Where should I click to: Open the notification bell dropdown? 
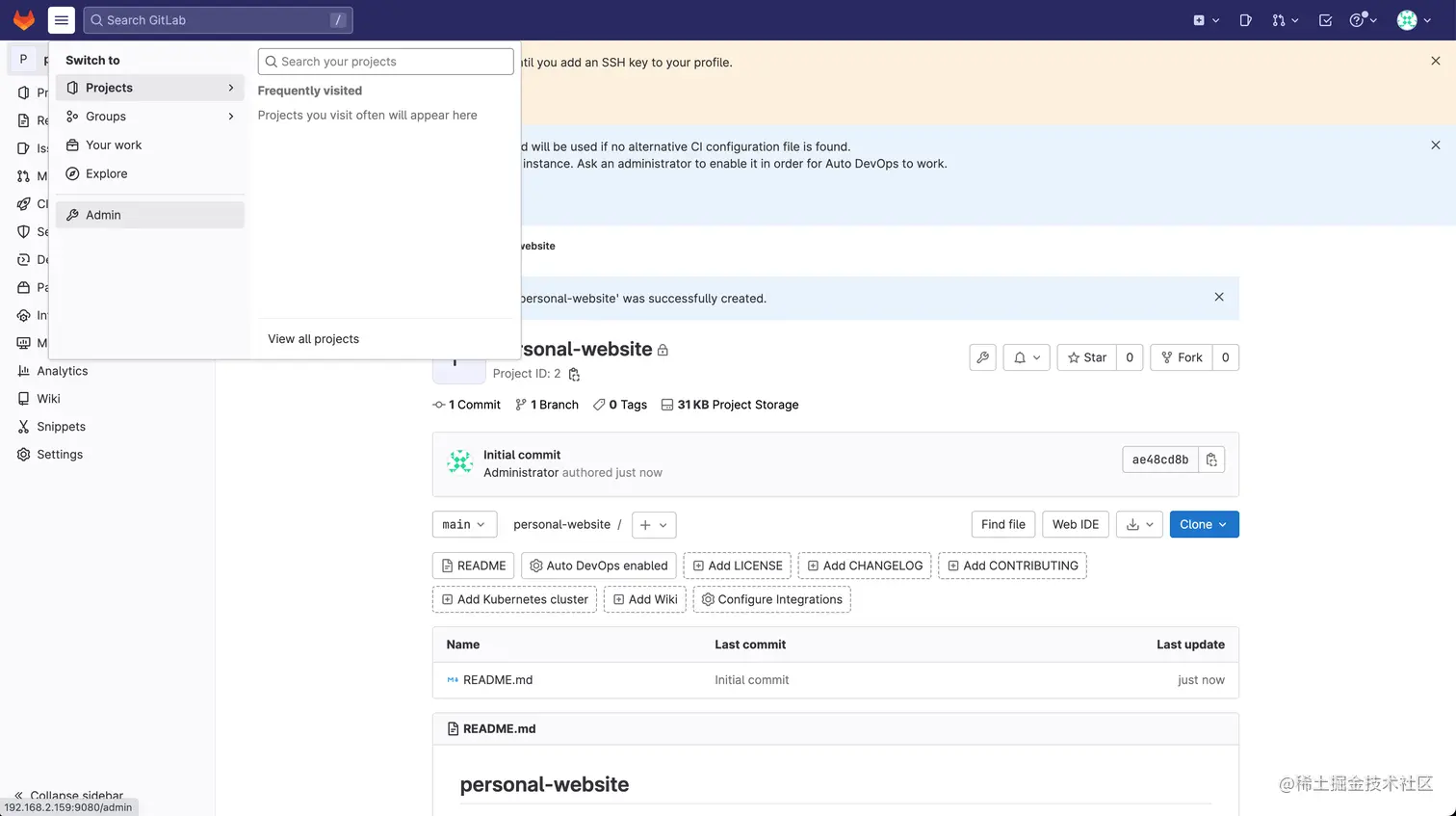point(1027,357)
